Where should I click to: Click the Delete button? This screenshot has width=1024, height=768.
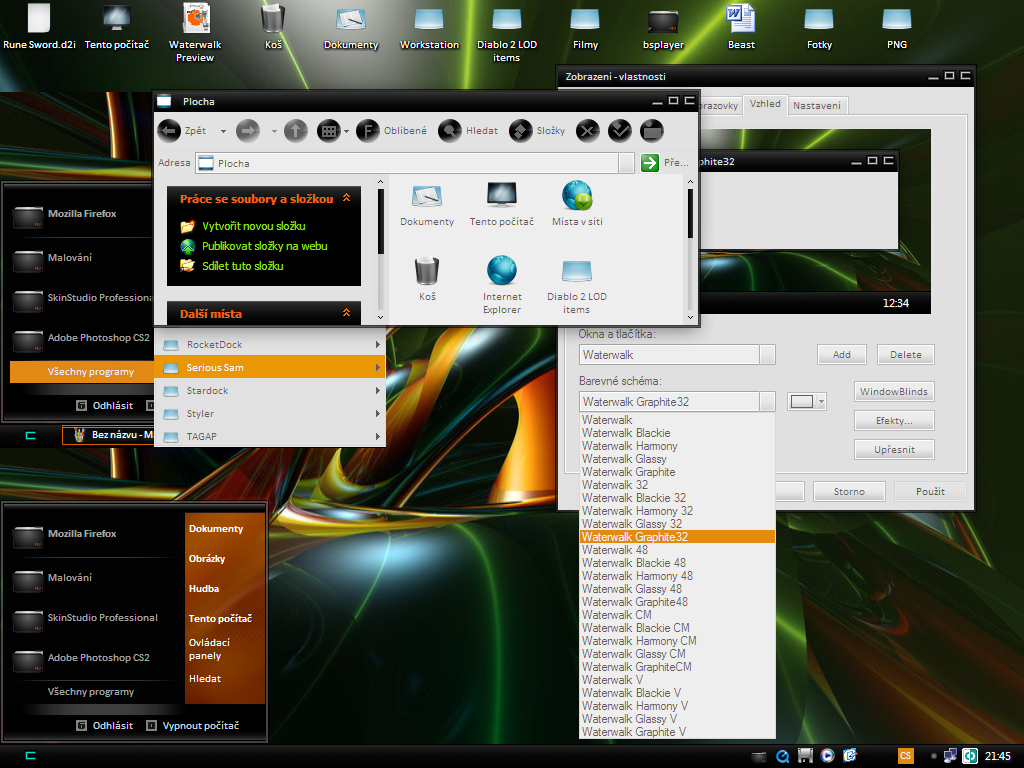[905, 355]
